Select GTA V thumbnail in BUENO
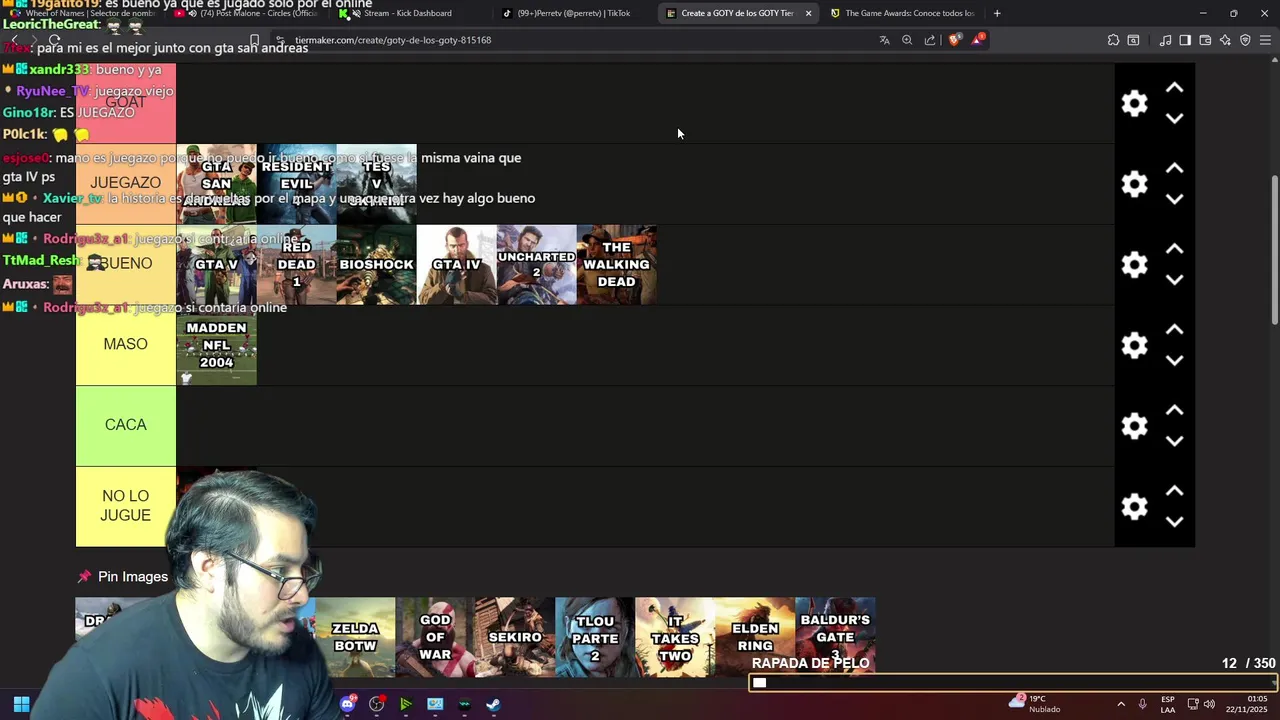Screen dimensions: 1280x720 tap(216, 265)
